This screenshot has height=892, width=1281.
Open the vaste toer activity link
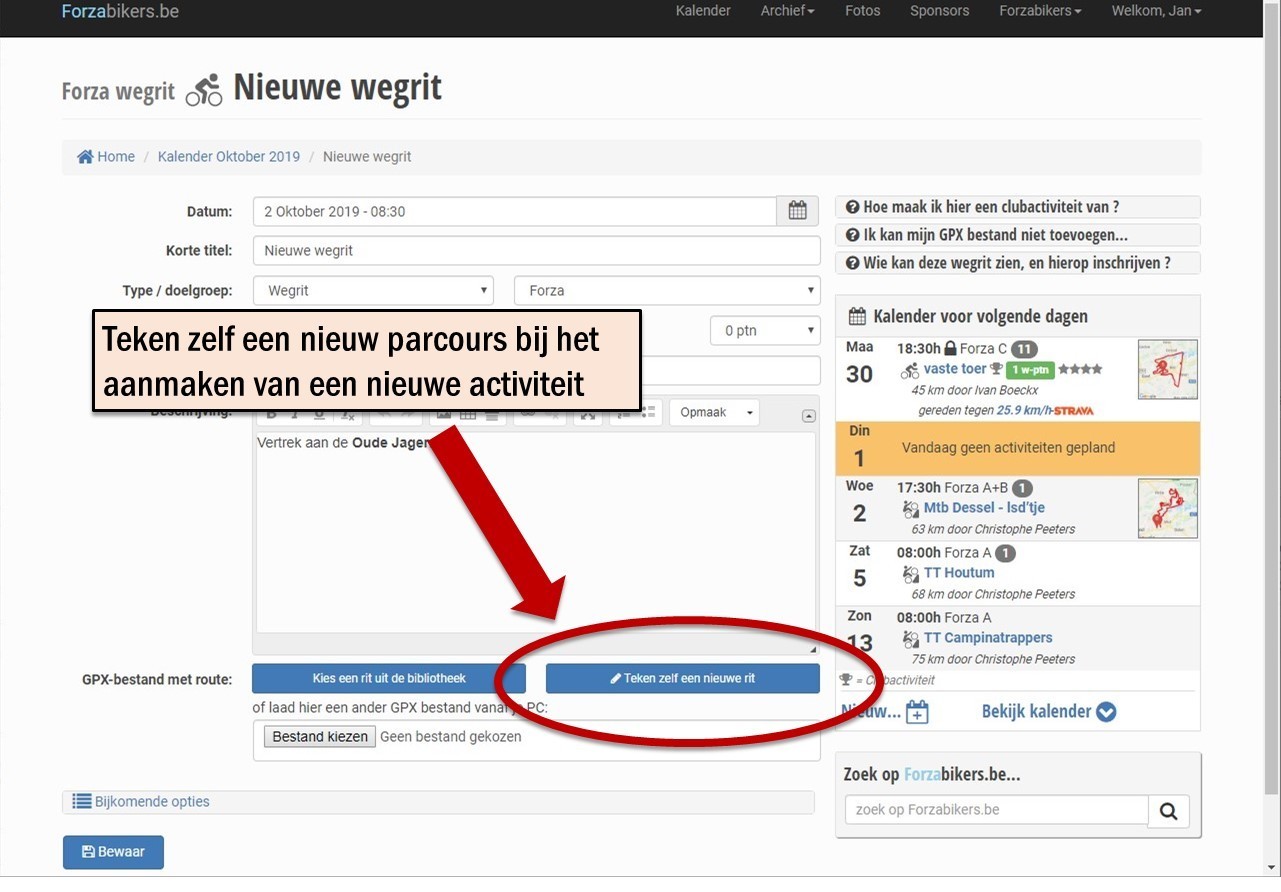click(955, 369)
